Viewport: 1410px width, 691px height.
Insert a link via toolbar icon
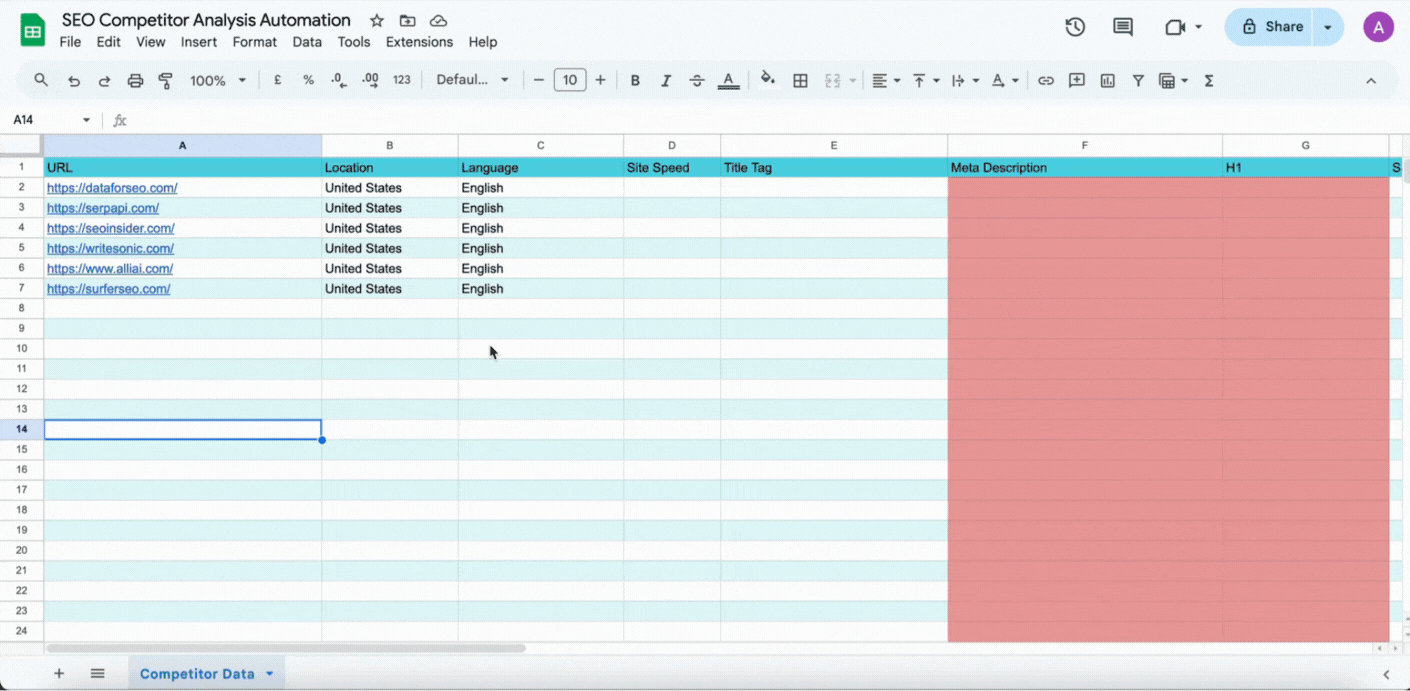(1046, 80)
